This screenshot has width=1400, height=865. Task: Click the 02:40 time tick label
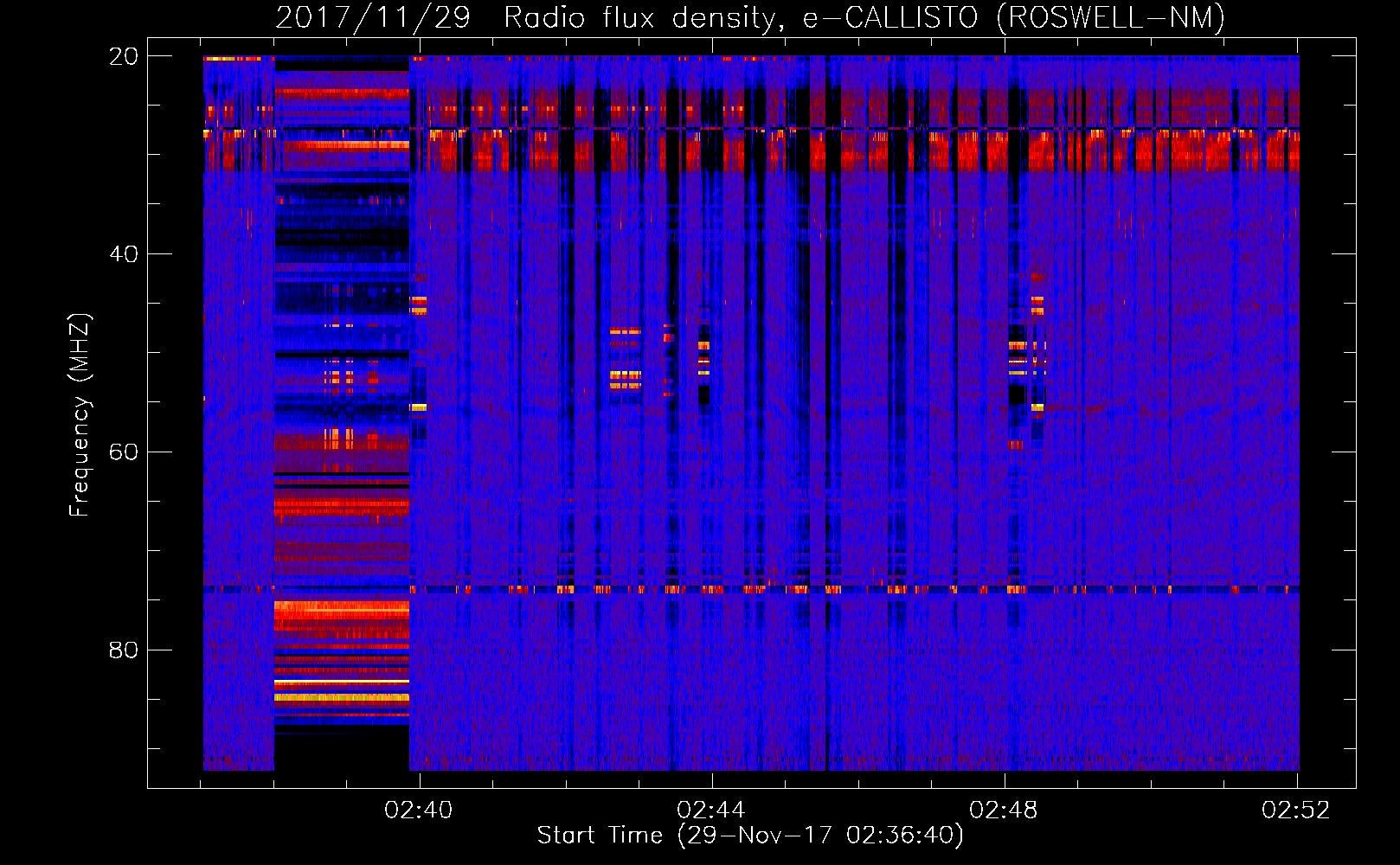point(419,811)
